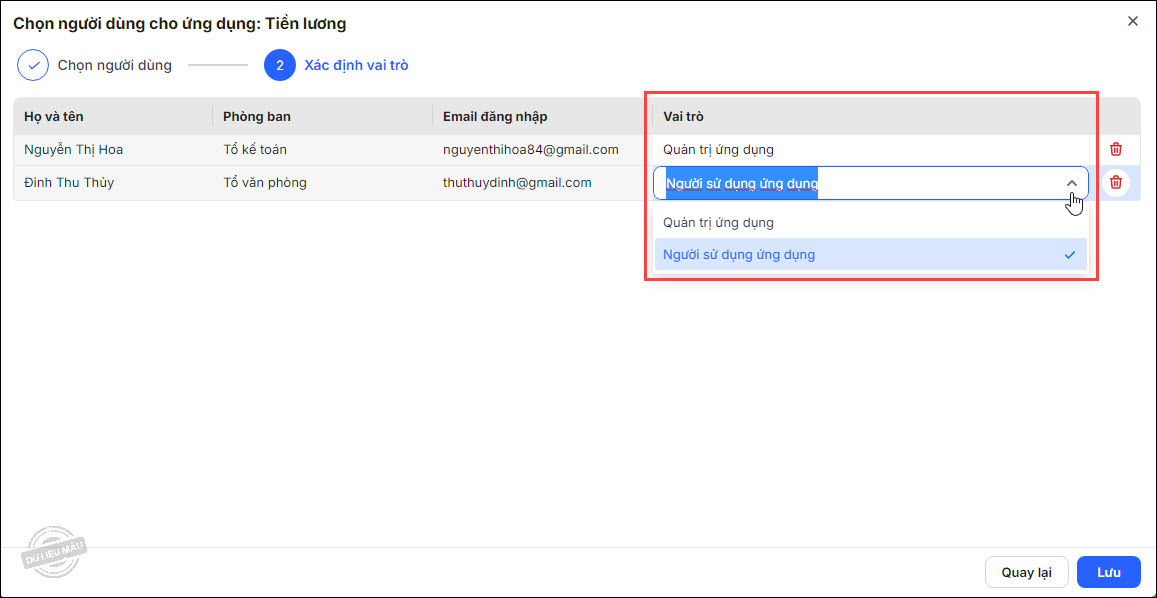The height and width of the screenshot is (598, 1157).
Task: Click the Dữ liệu mẫu stamp icon
Action: [x=56, y=553]
